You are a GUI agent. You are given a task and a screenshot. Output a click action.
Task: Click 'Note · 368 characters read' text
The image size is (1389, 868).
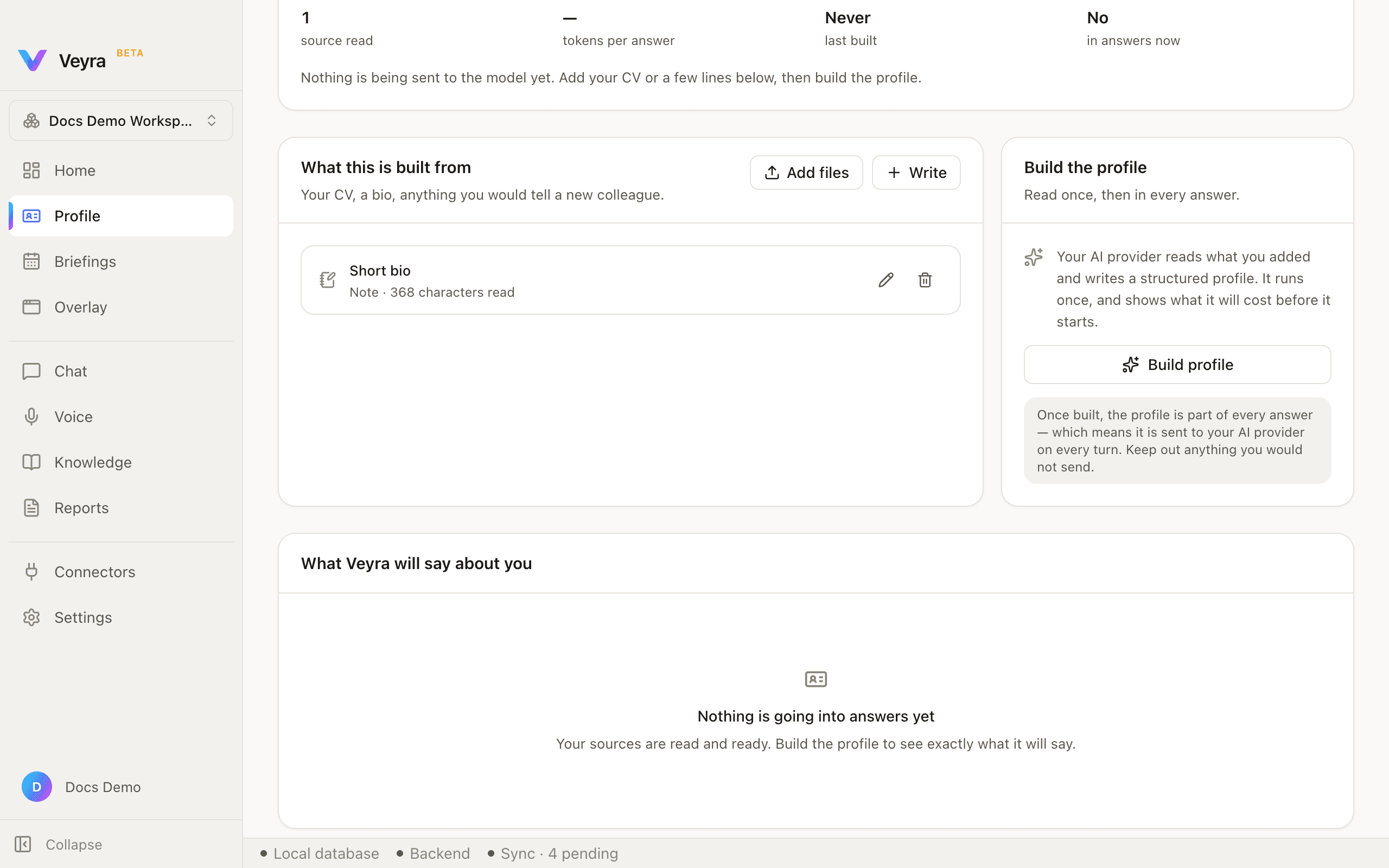point(432,292)
